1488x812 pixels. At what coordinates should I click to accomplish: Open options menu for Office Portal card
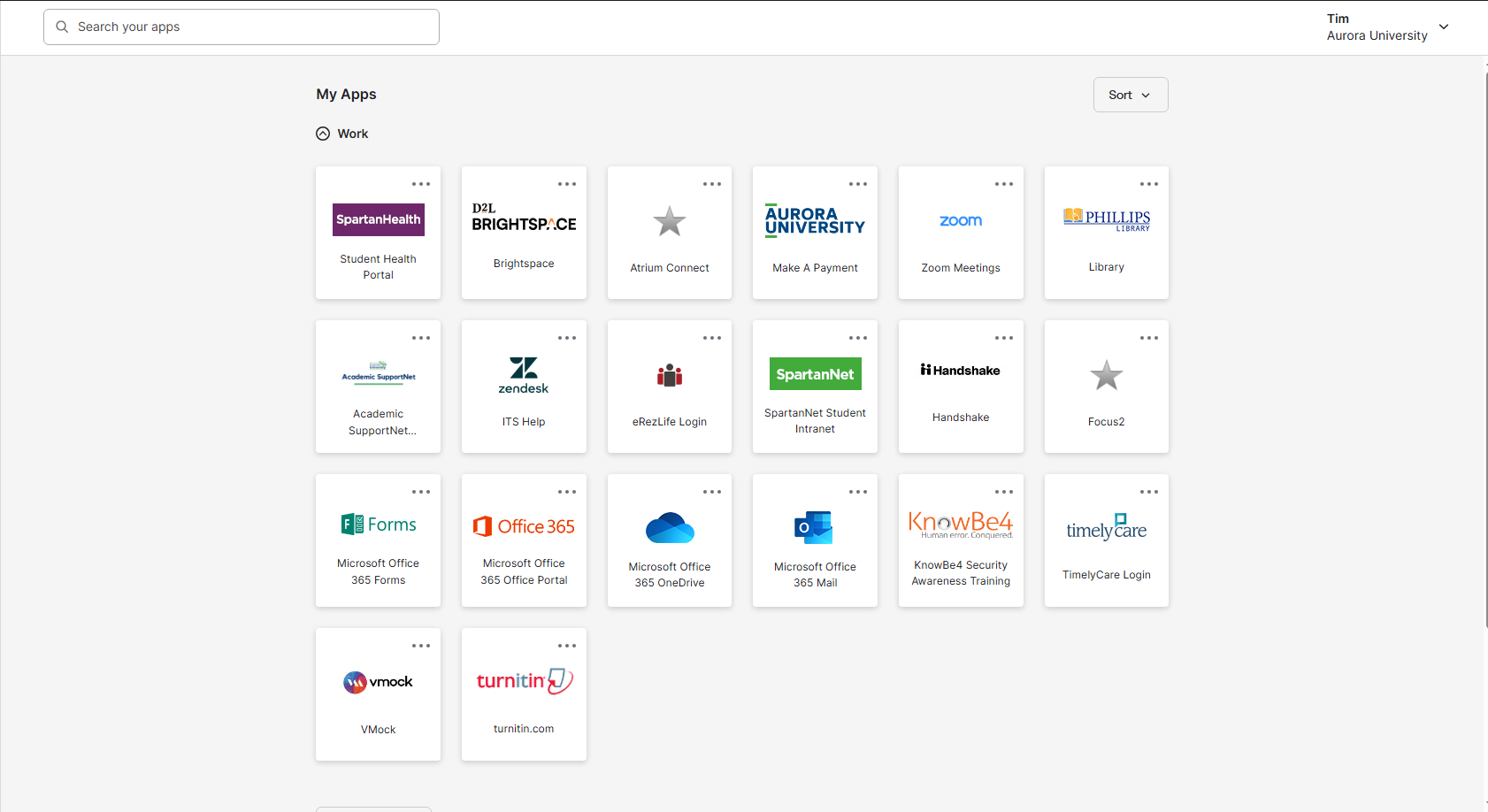point(567,492)
